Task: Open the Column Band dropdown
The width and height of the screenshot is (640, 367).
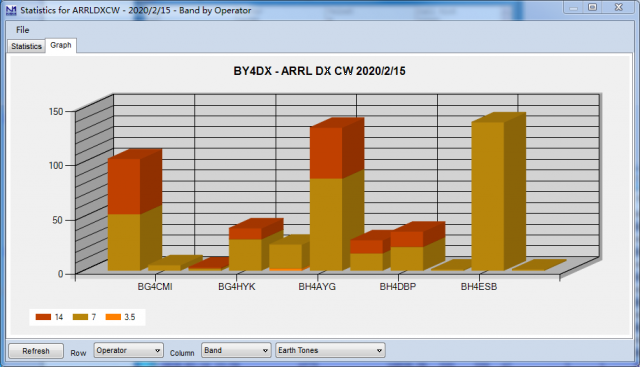Action: click(236, 350)
